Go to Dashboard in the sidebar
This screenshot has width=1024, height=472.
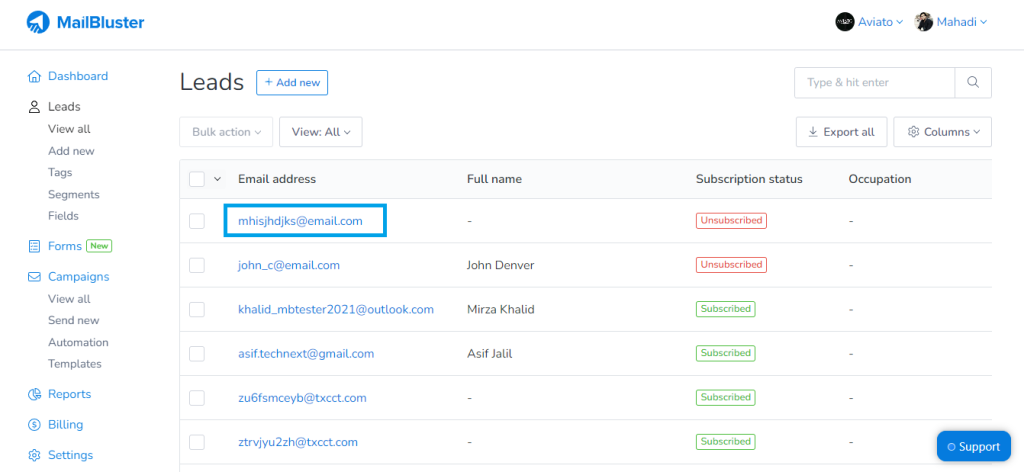78,76
